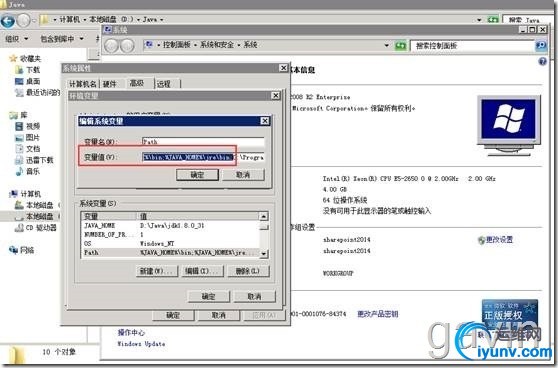Click scroll up arrow of system variables list

coord(263,216)
